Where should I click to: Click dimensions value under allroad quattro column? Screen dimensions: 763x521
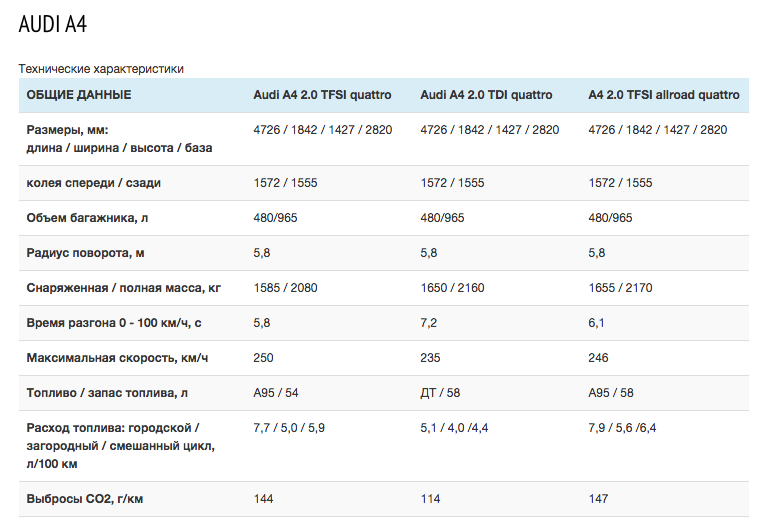(x=658, y=130)
